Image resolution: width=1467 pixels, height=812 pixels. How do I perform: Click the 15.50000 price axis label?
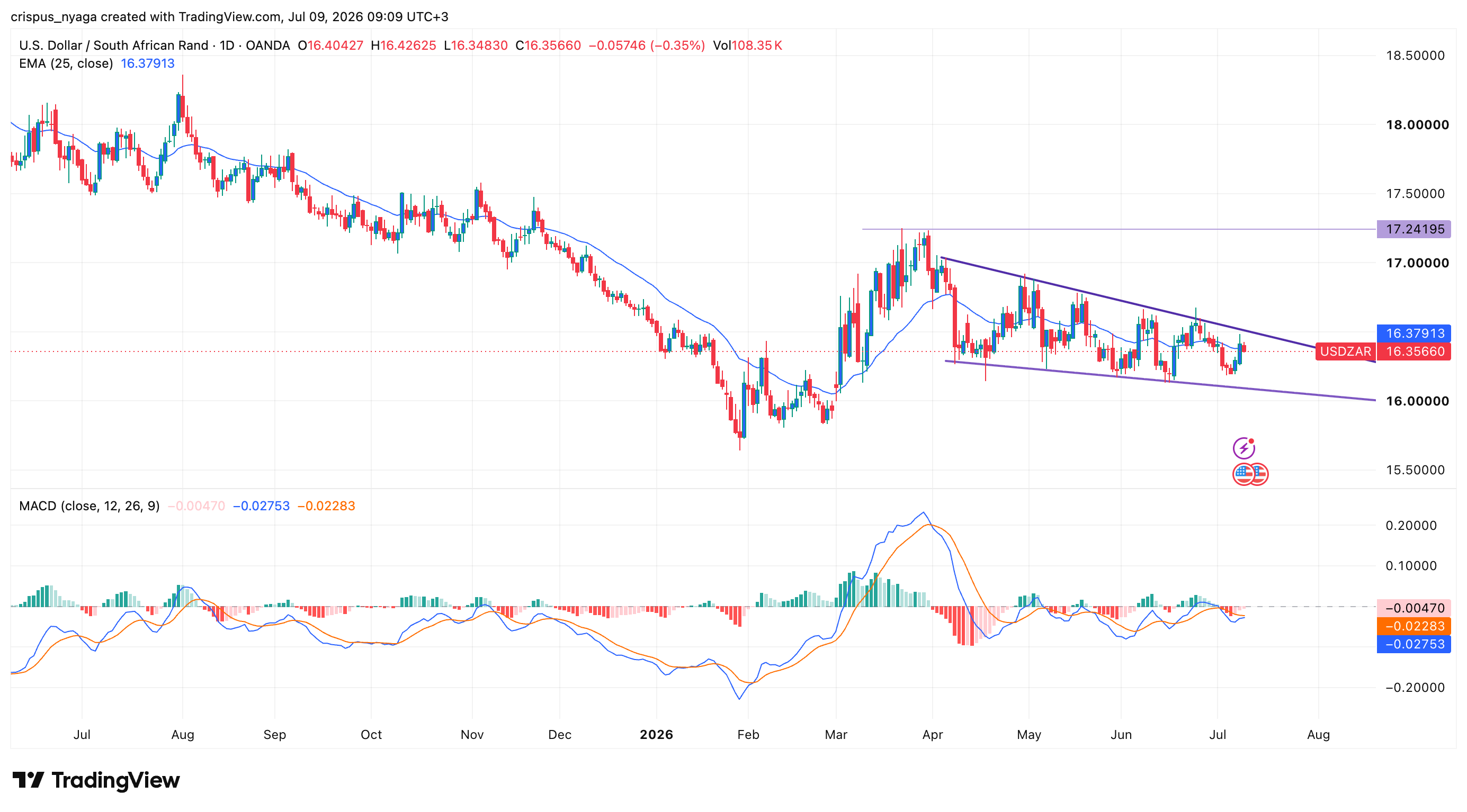point(1416,470)
